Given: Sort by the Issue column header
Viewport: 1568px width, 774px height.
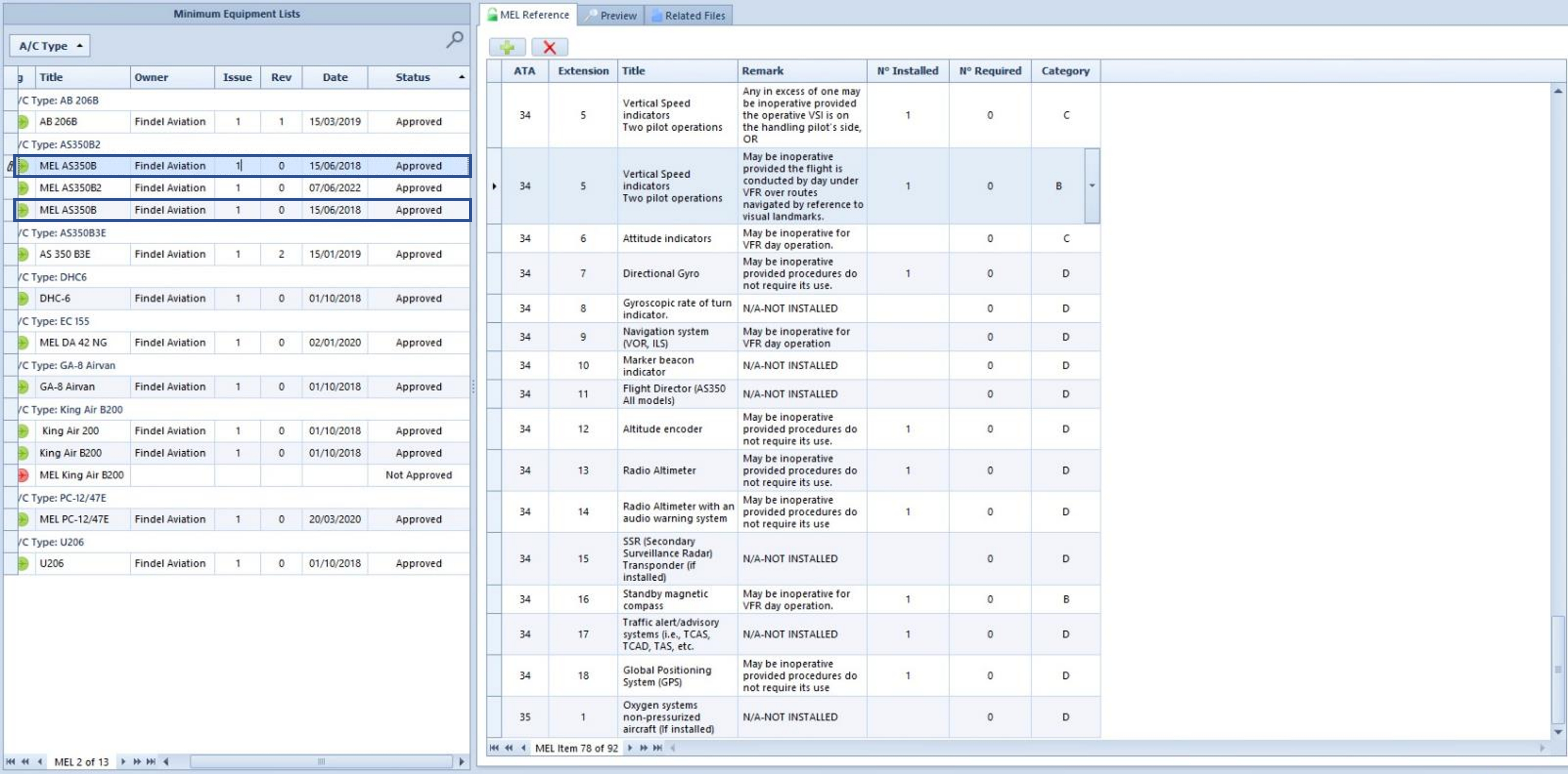Looking at the screenshot, I should tap(237, 77).
